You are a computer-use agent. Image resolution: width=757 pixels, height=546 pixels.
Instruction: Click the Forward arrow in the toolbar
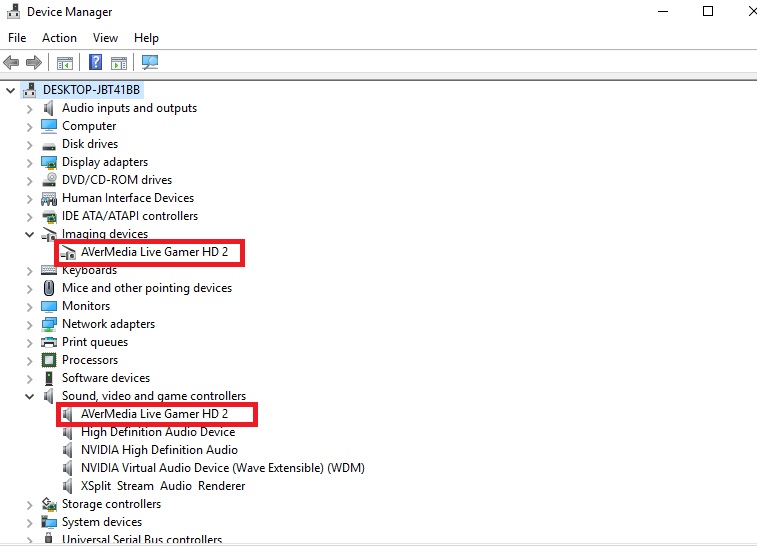(x=34, y=62)
